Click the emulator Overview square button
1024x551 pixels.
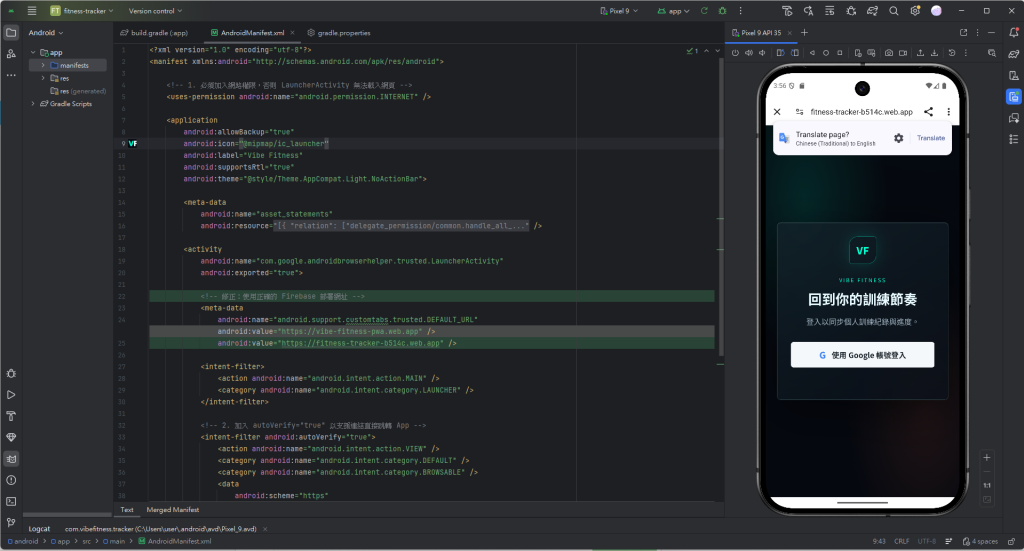point(840,53)
